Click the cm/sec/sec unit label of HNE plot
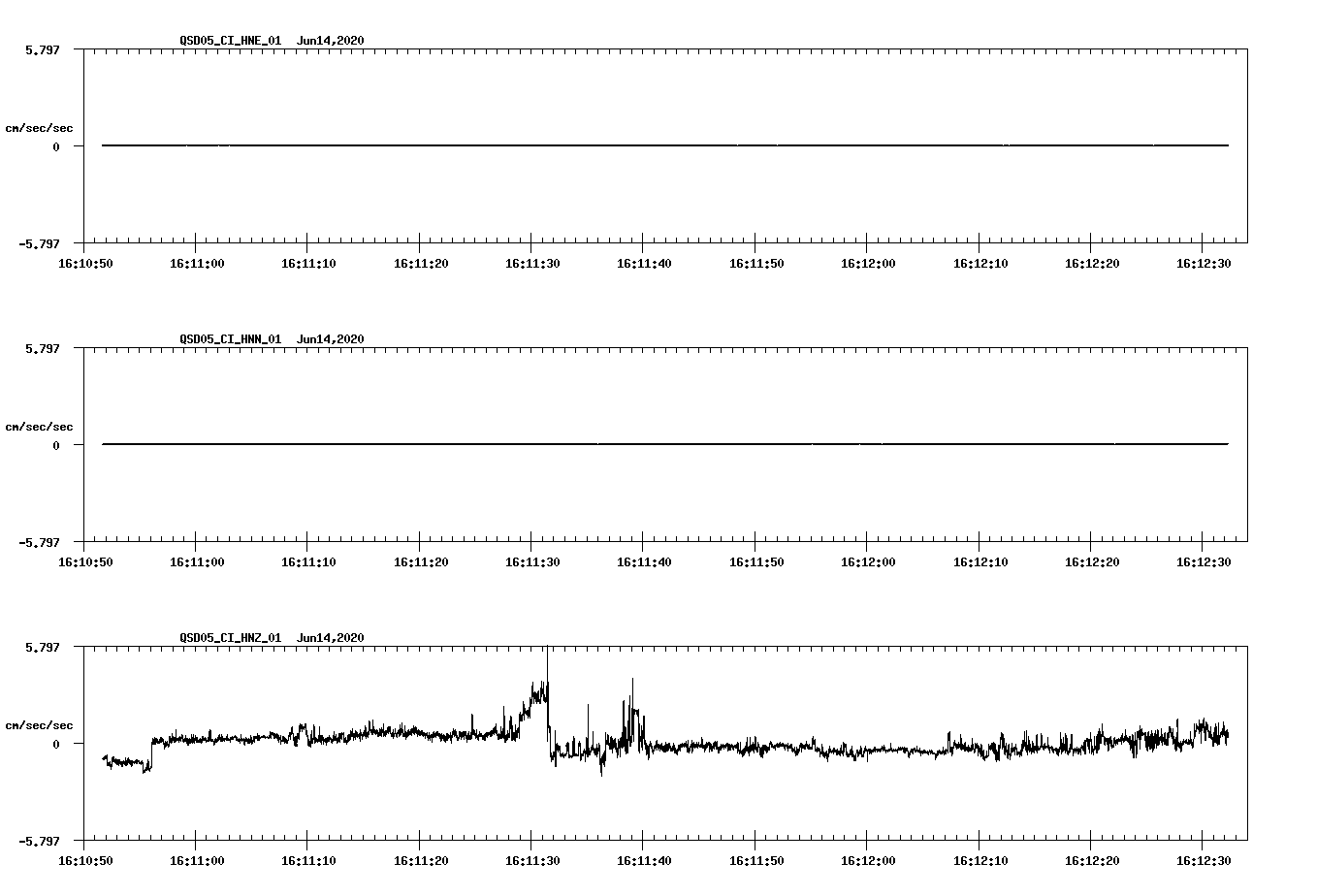 39,128
